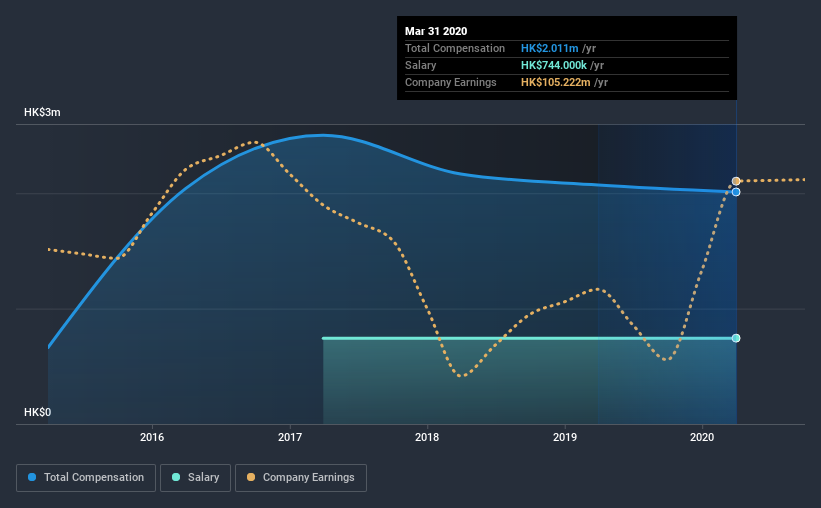Screen dimensions: 821x508
Task: Click the tooltip's Company Earnings label
Action: coord(450,82)
